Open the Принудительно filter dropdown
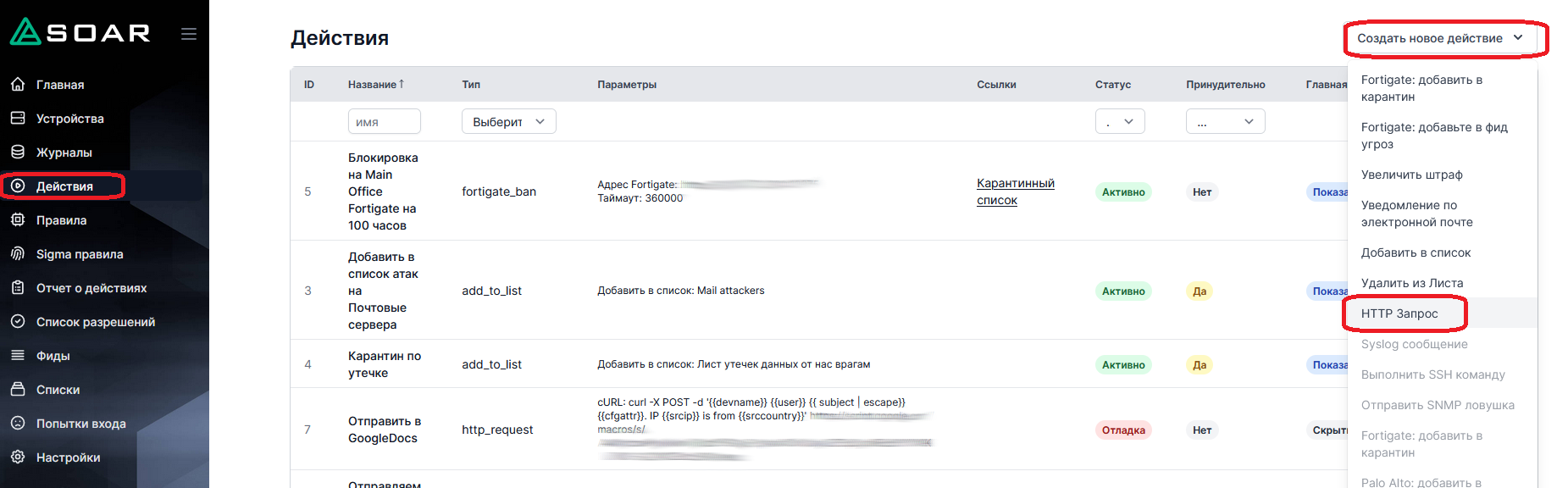 point(1225,122)
